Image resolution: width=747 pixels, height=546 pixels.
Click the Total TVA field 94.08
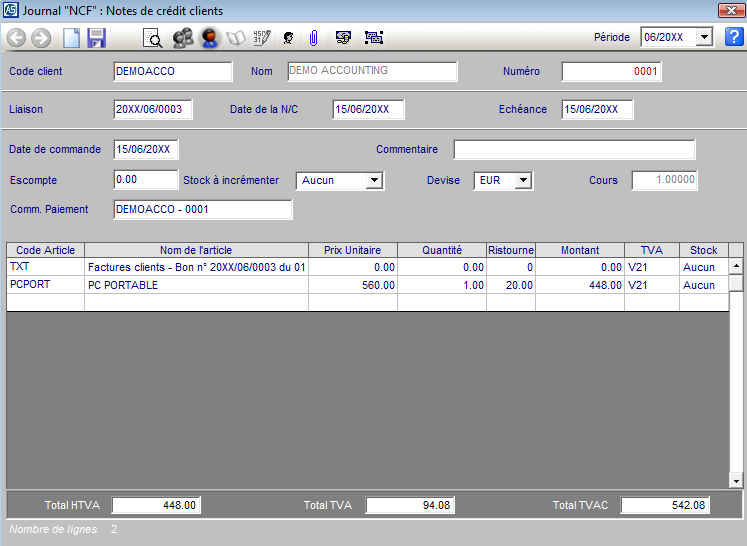410,505
